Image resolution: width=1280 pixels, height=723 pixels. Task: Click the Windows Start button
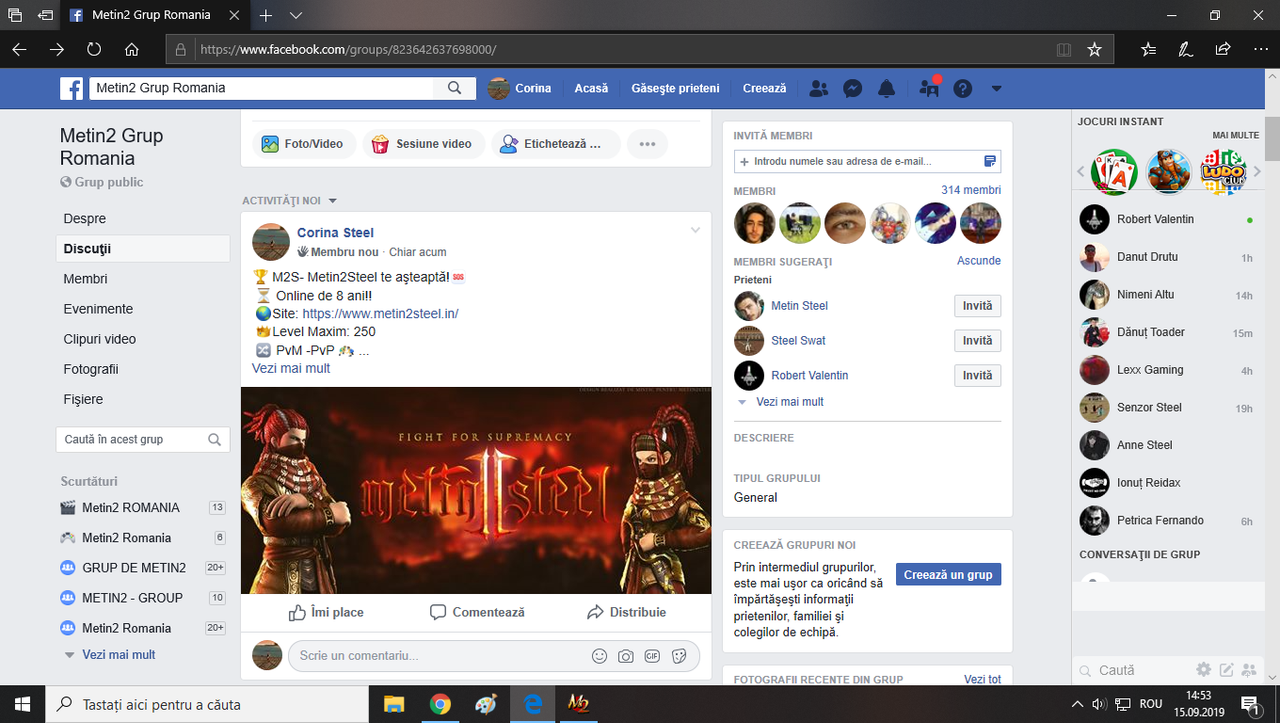(x=22, y=704)
